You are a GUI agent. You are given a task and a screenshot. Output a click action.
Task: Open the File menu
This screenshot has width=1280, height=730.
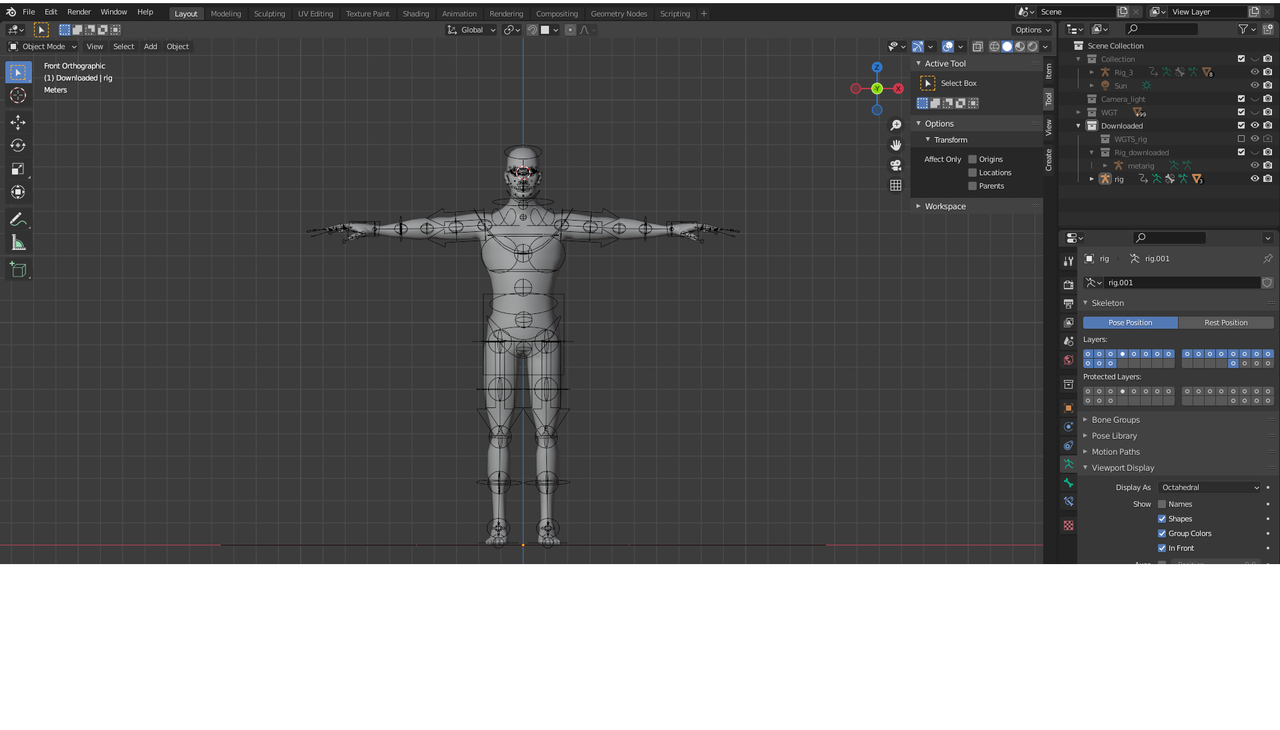[x=29, y=12]
